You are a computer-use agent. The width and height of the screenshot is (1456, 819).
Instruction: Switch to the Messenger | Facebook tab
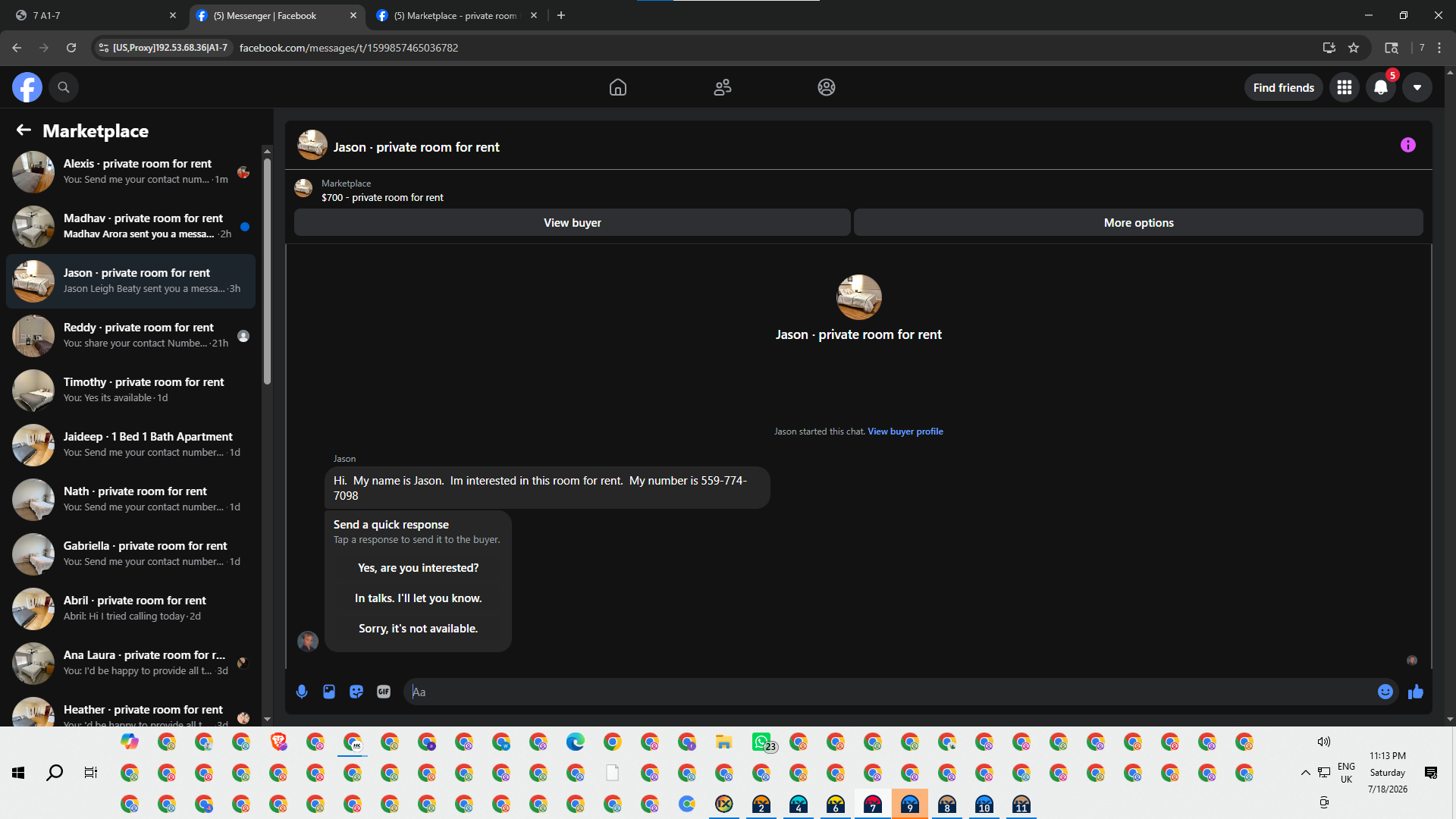tap(276, 15)
